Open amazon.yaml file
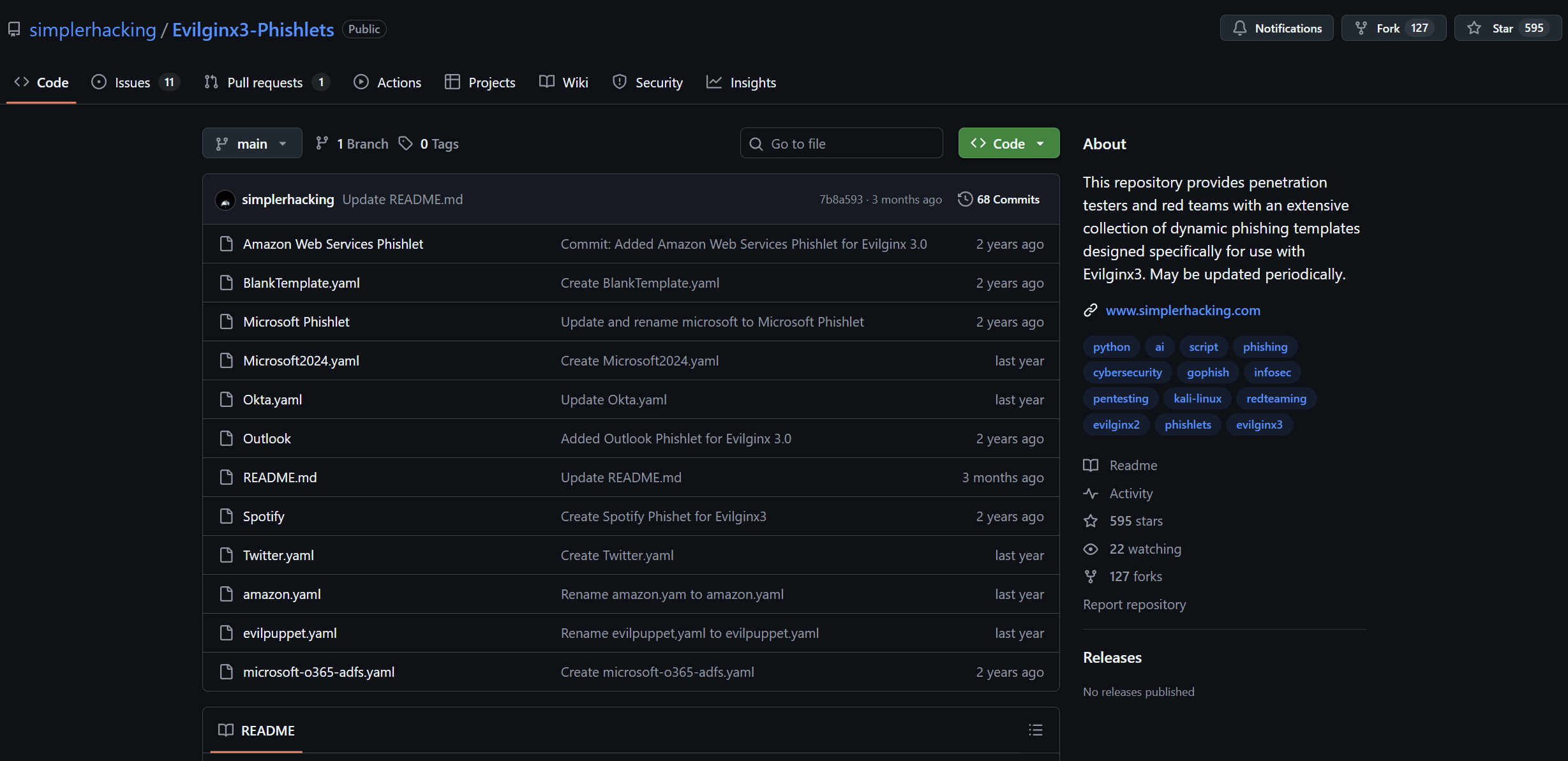 [x=281, y=594]
